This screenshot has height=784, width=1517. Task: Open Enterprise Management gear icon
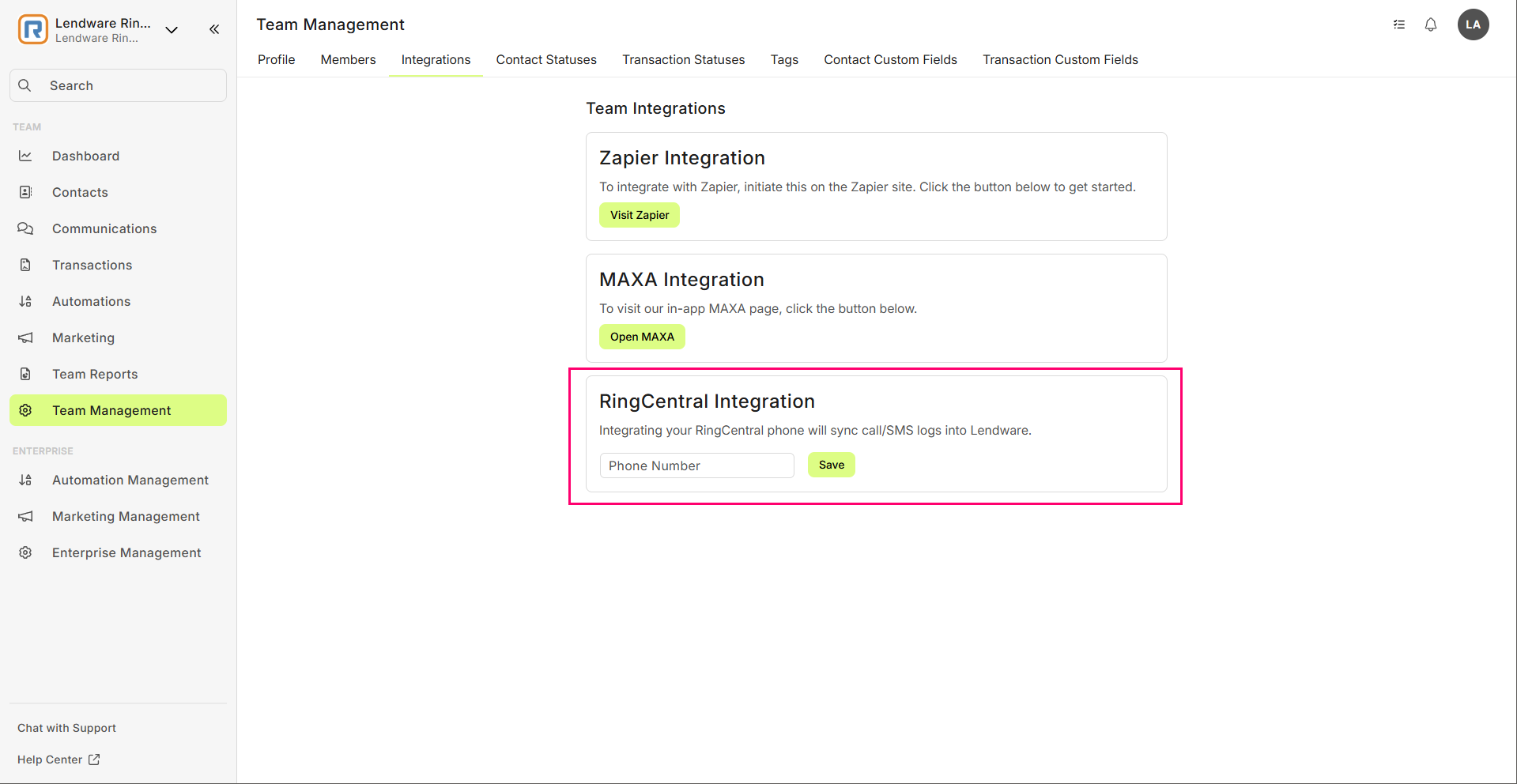pyautogui.click(x=25, y=552)
